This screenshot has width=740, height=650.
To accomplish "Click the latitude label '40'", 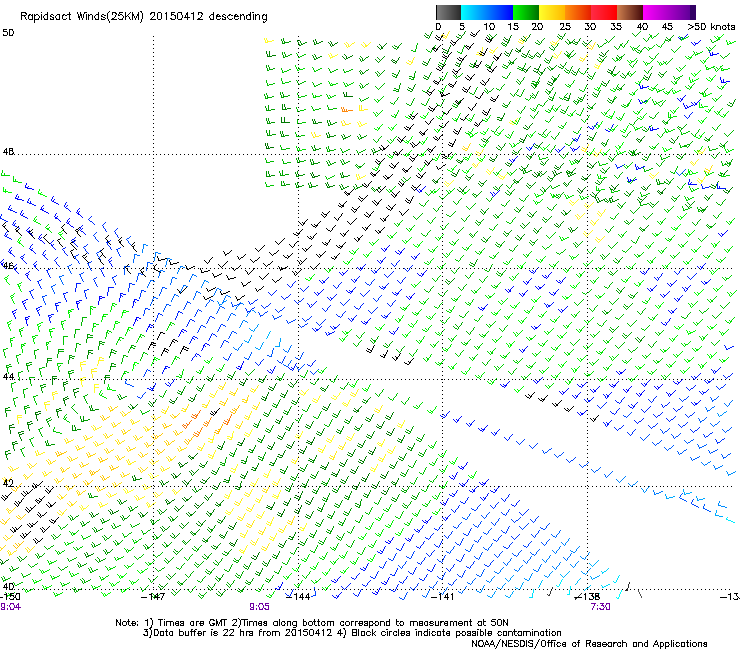I will pos(8,587).
